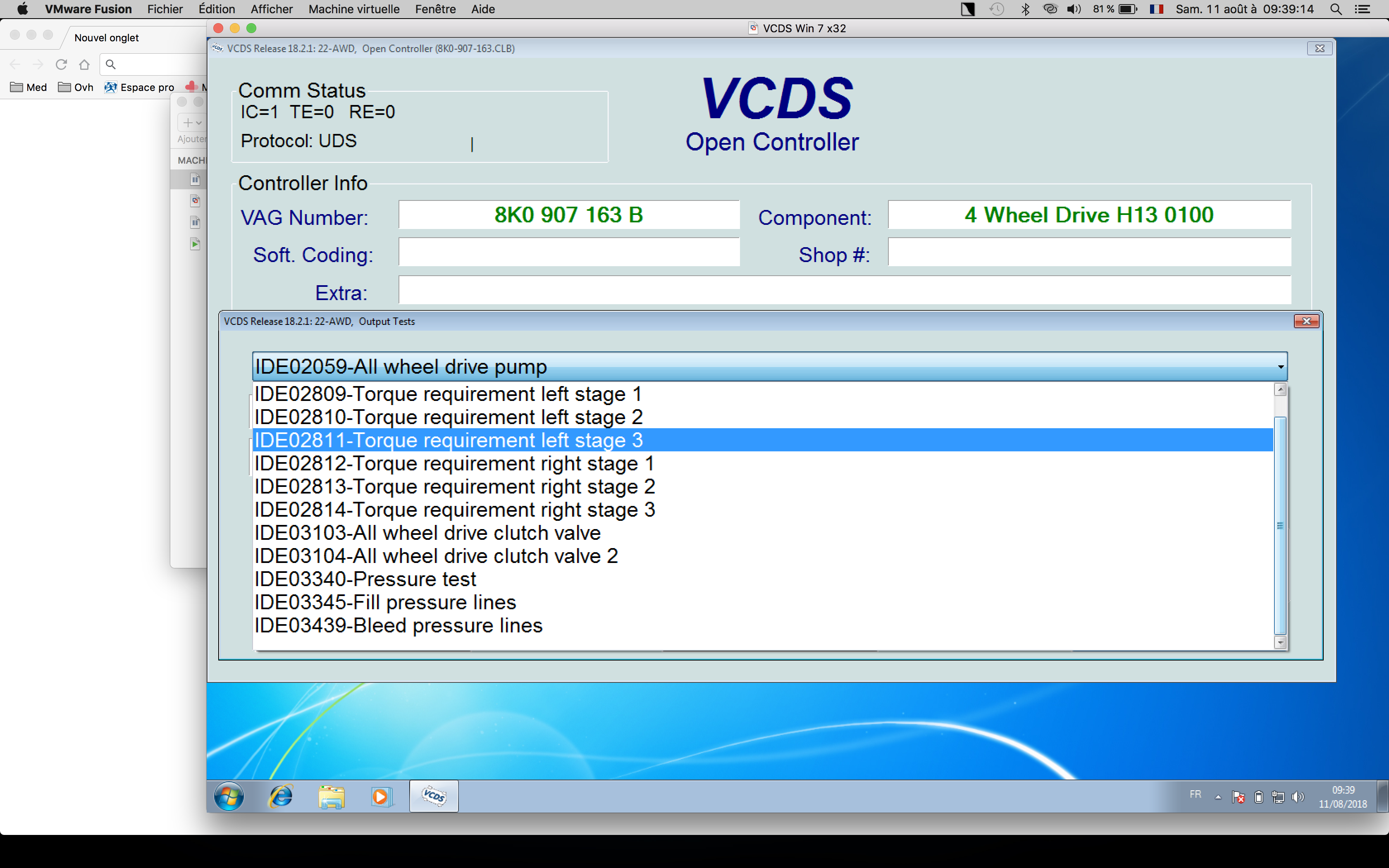Click the browser reload button

click(62, 64)
